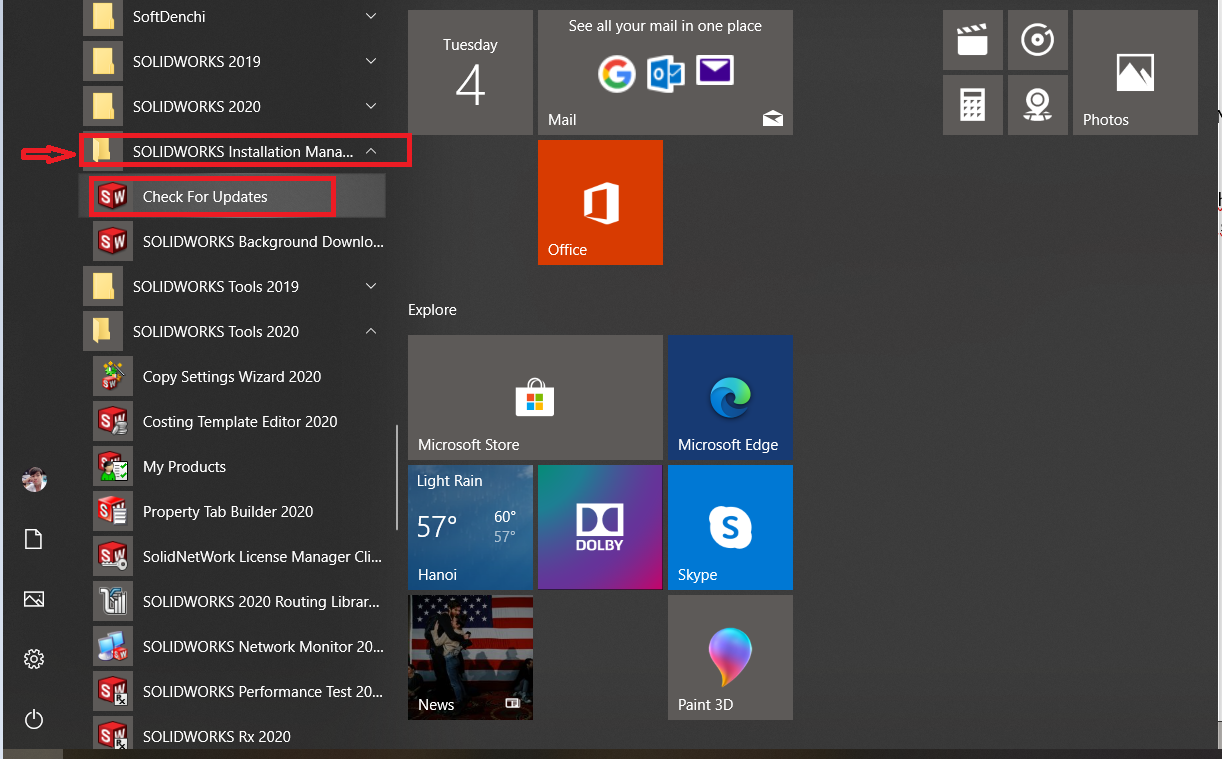
Task: Open Property Tab Builder 2020 icon
Action: (x=113, y=512)
